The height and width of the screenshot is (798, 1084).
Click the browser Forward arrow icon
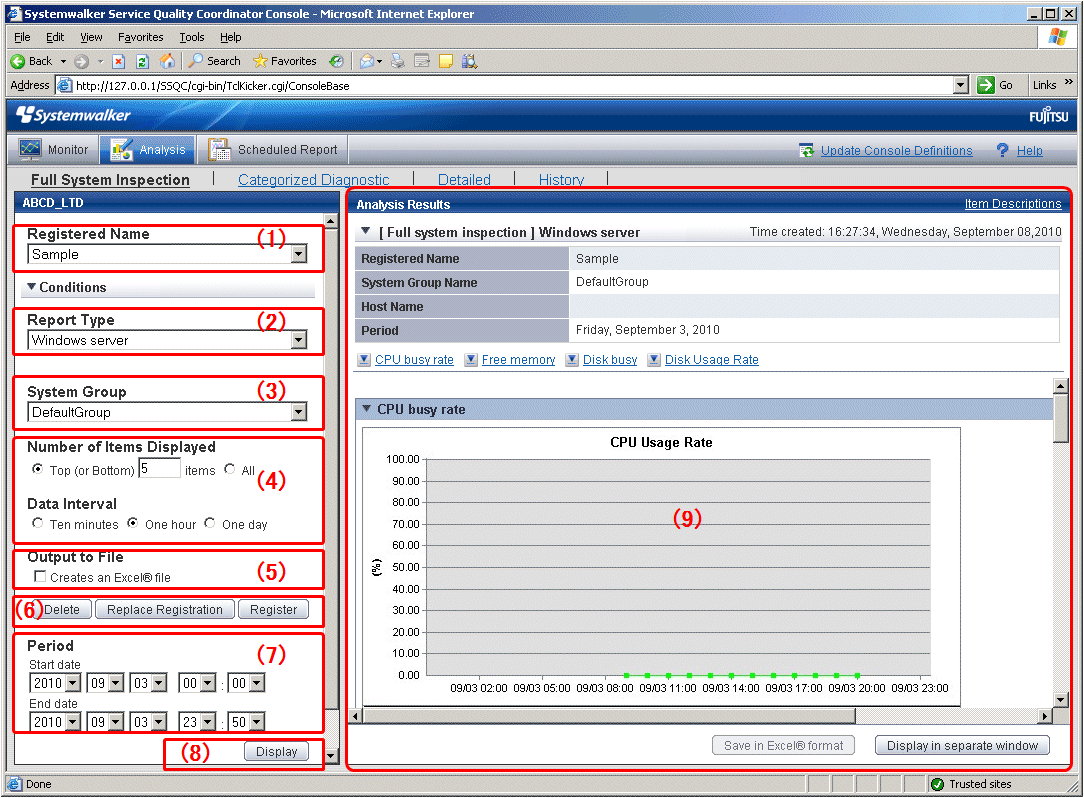point(82,62)
